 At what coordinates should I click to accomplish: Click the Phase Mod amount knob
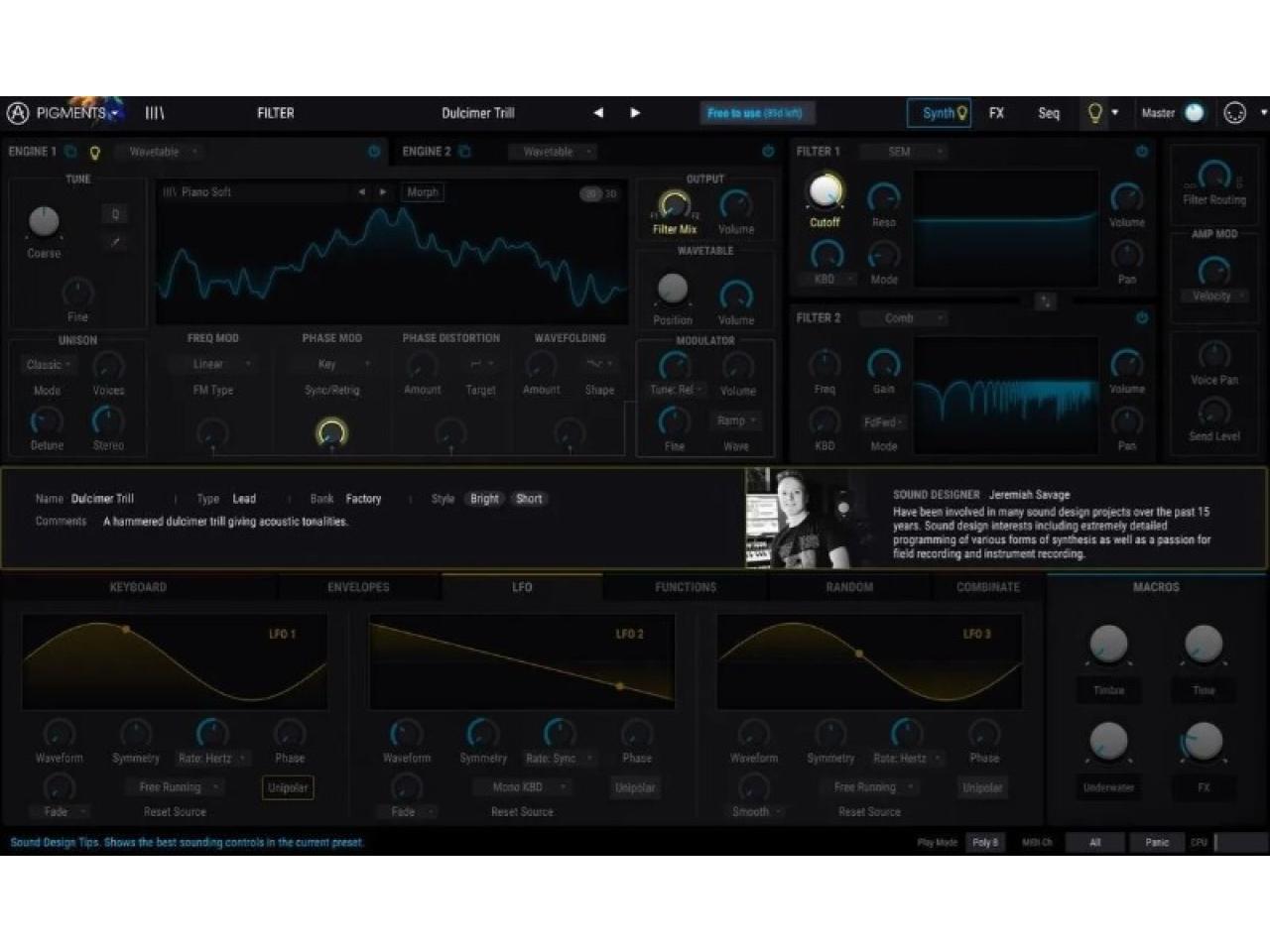[x=331, y=432]
